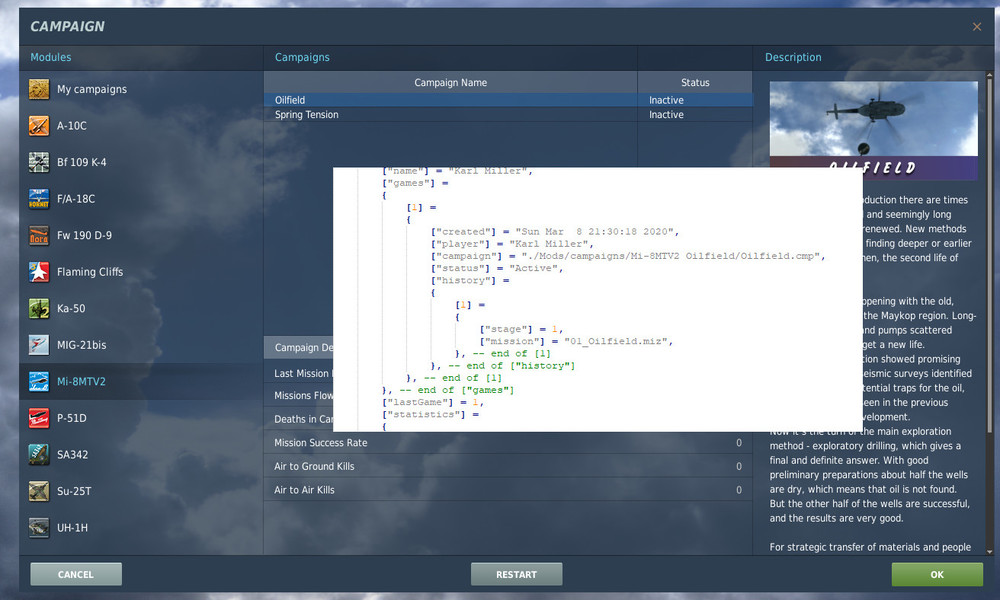Click the Air to Air Kills row
Image resolution: width=1000 pixels, height=600 pixels.
(x=508, y=490)
